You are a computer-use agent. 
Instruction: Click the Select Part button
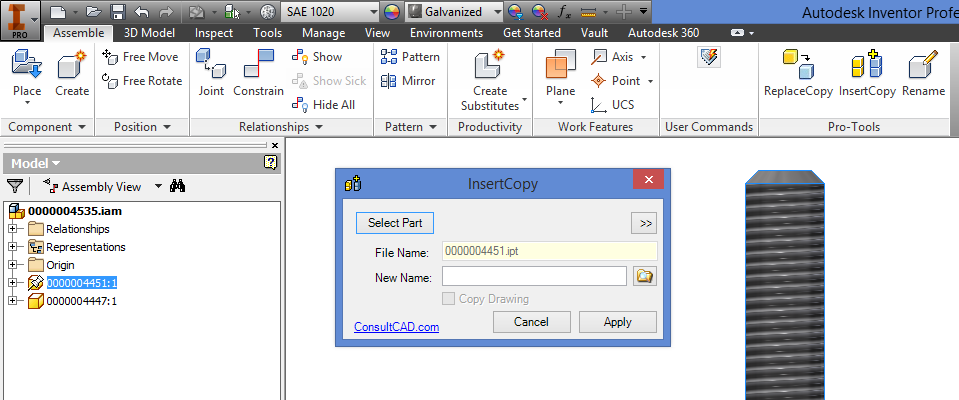[395, 223]
